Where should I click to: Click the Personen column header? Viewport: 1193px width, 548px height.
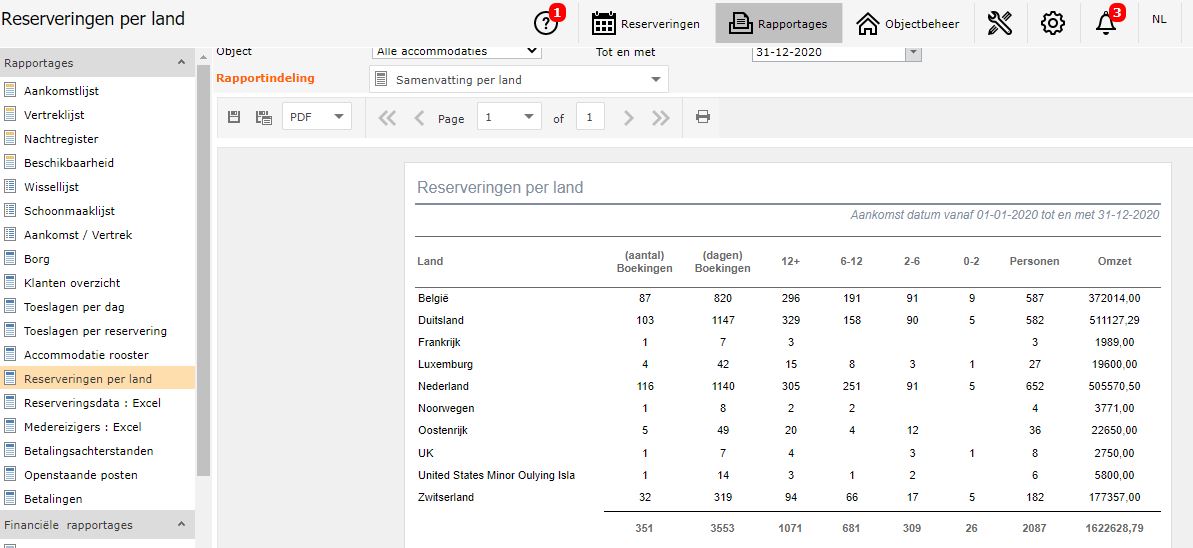1034,261
